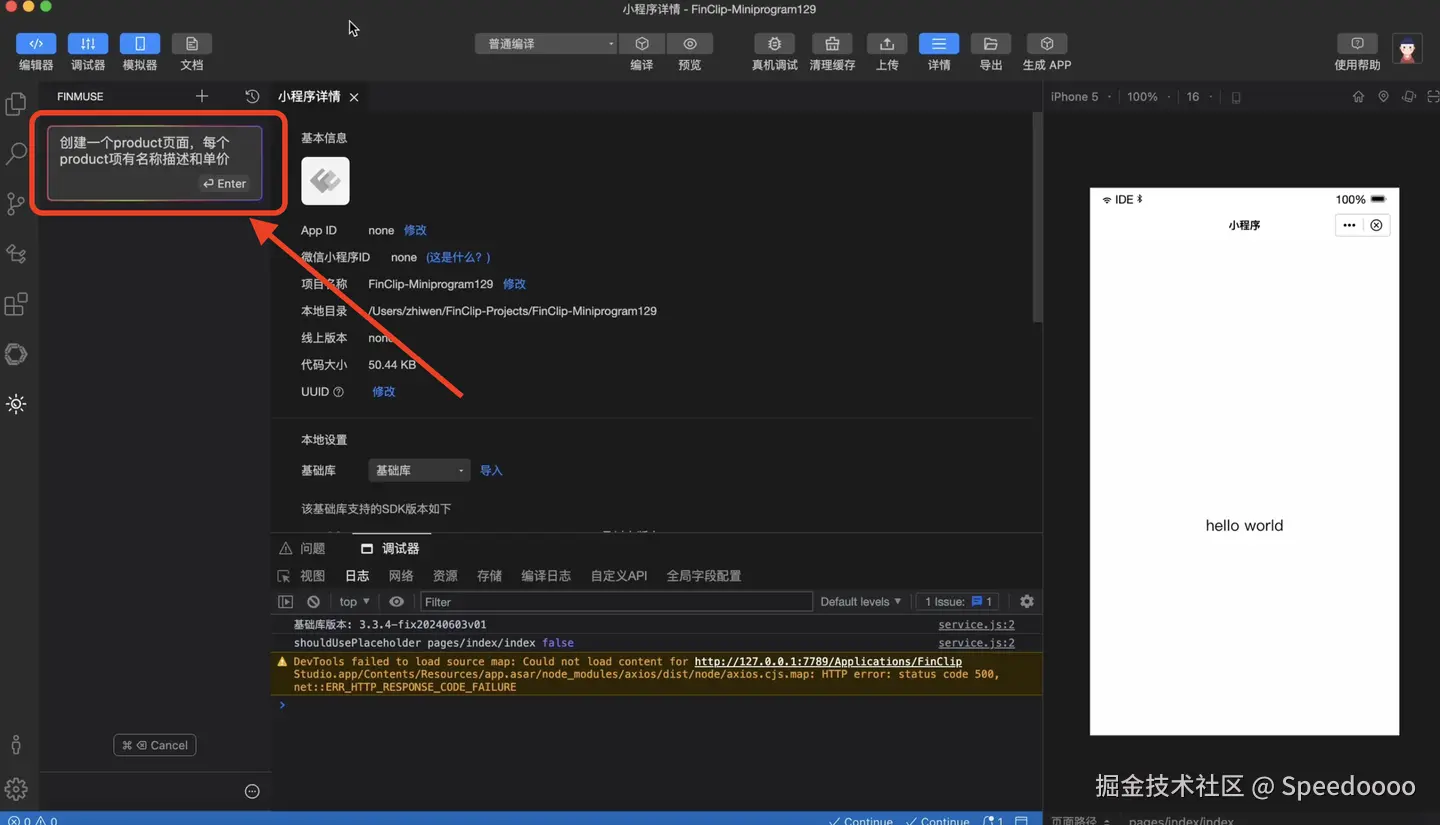Switch to the 调试器 panel tab
Screen dimensions: 1440x825
[x=390, y=548]
